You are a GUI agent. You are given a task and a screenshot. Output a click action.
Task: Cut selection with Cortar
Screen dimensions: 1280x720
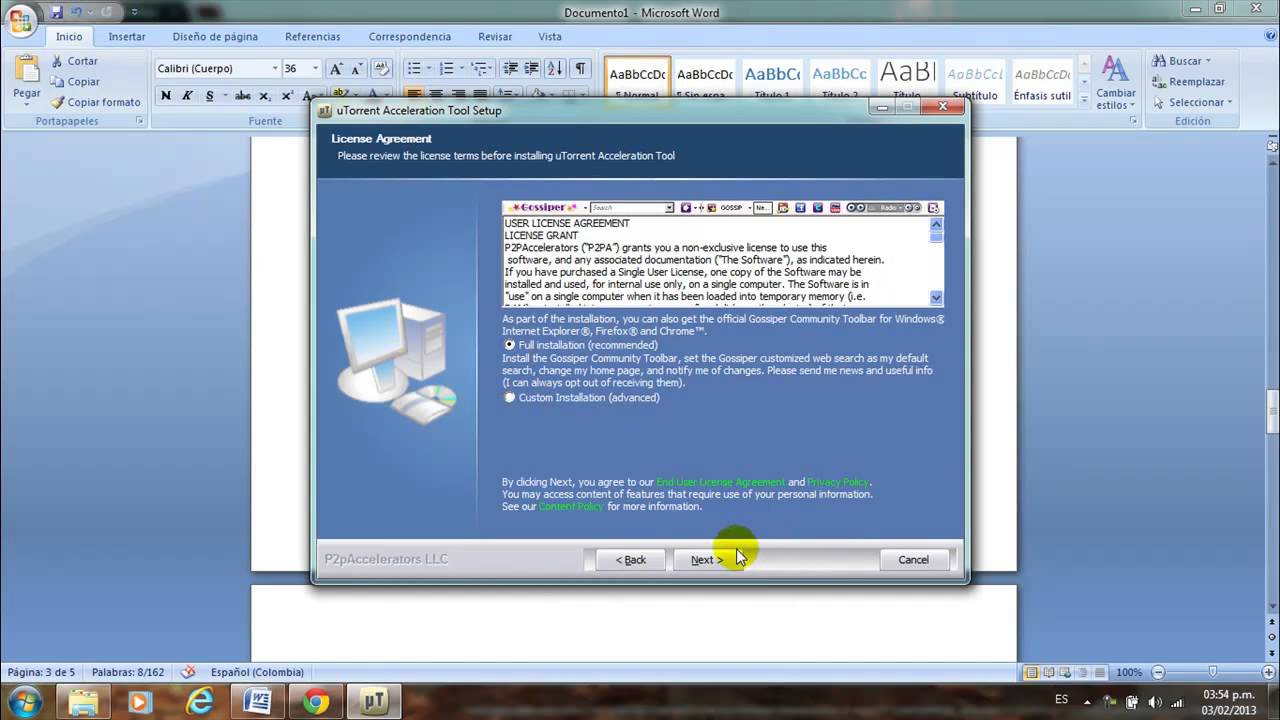tap(74, 61)
